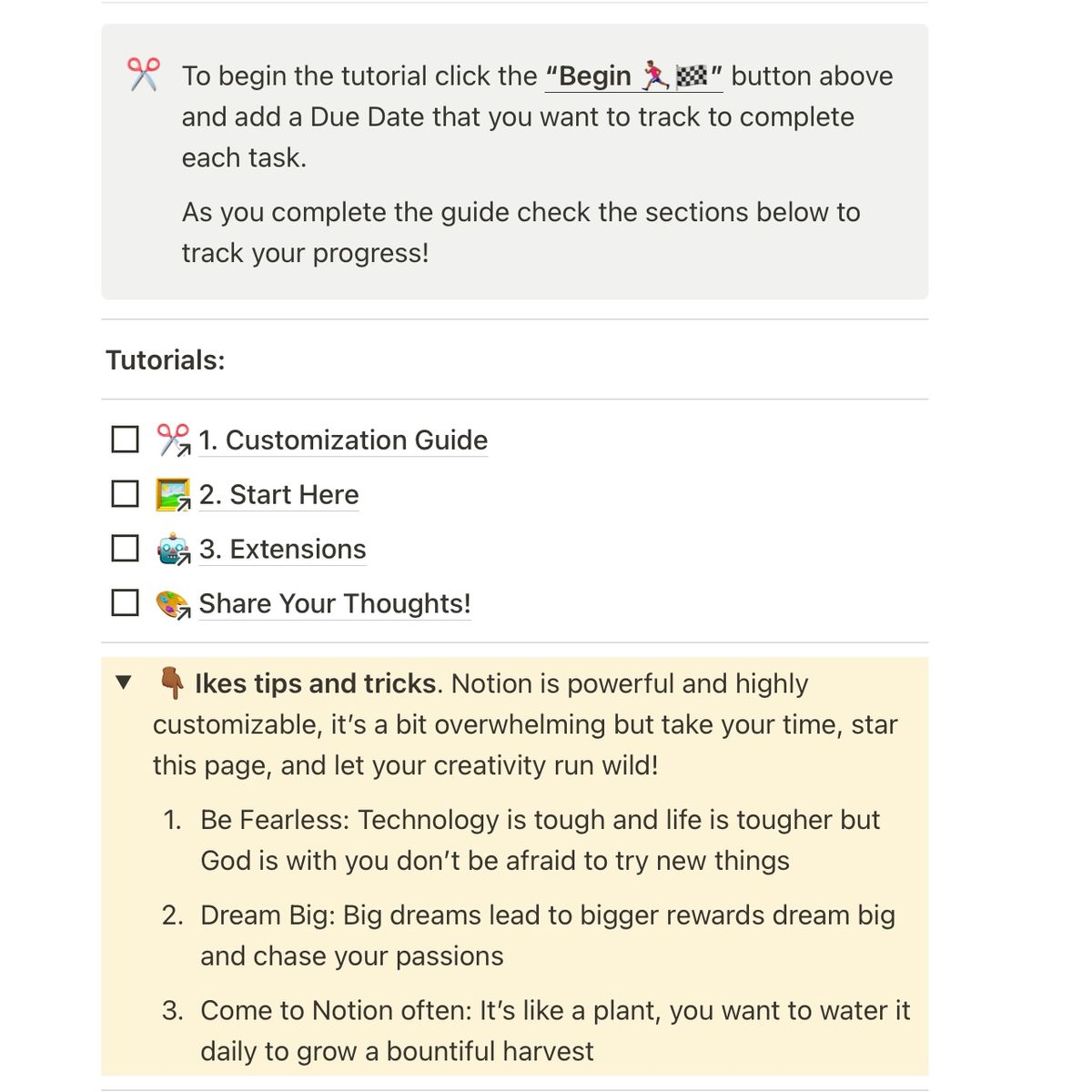Click the robot icon beside Extensions
This screenshot has width=1092, height=1092.
172,549
